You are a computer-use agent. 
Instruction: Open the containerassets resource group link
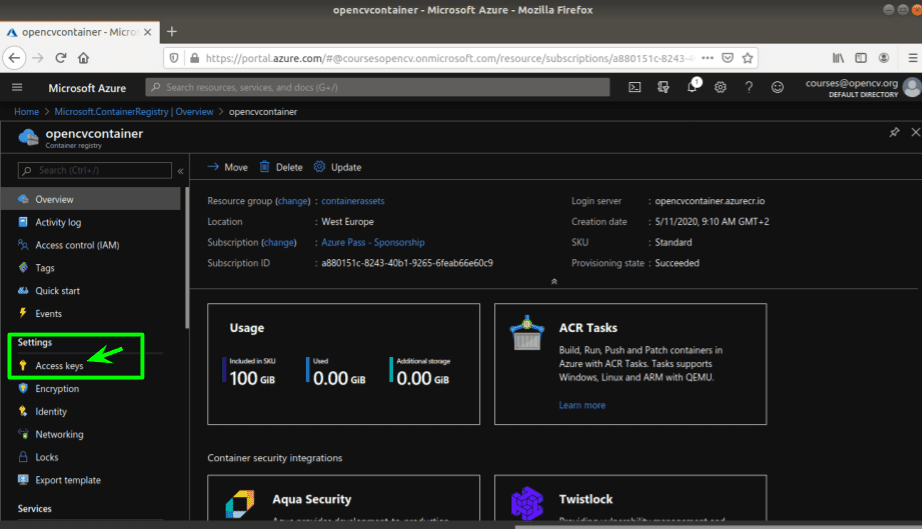tap(353, 201)
